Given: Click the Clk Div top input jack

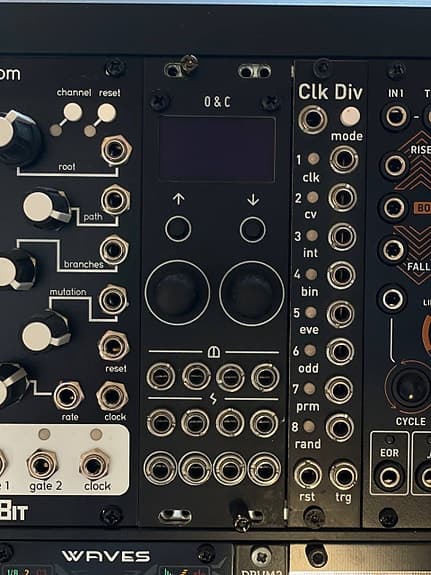Looking at the screenshot, I should coord(313,119).
